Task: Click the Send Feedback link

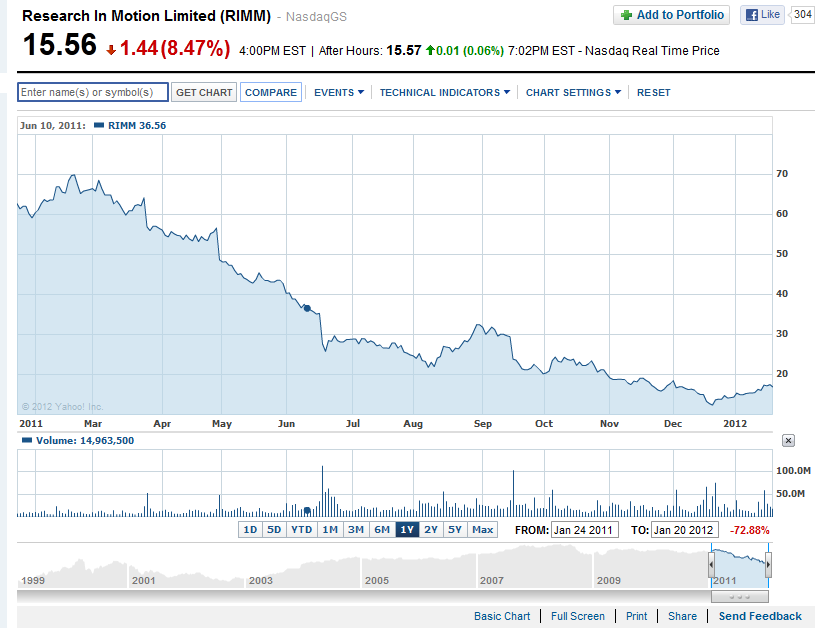Action: click(x=760, y=616)
